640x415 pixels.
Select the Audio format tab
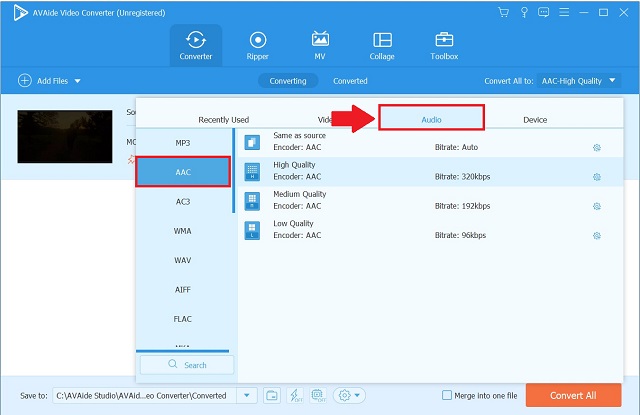431,118
